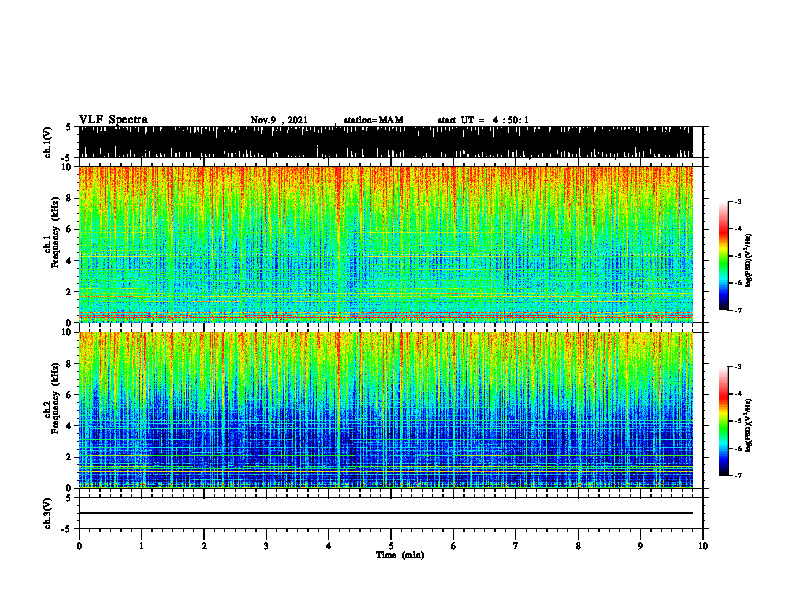Select the "start UT = 4 :50: 1" text
The height and width of the screenshot is (612, 792).
[483, 120]
